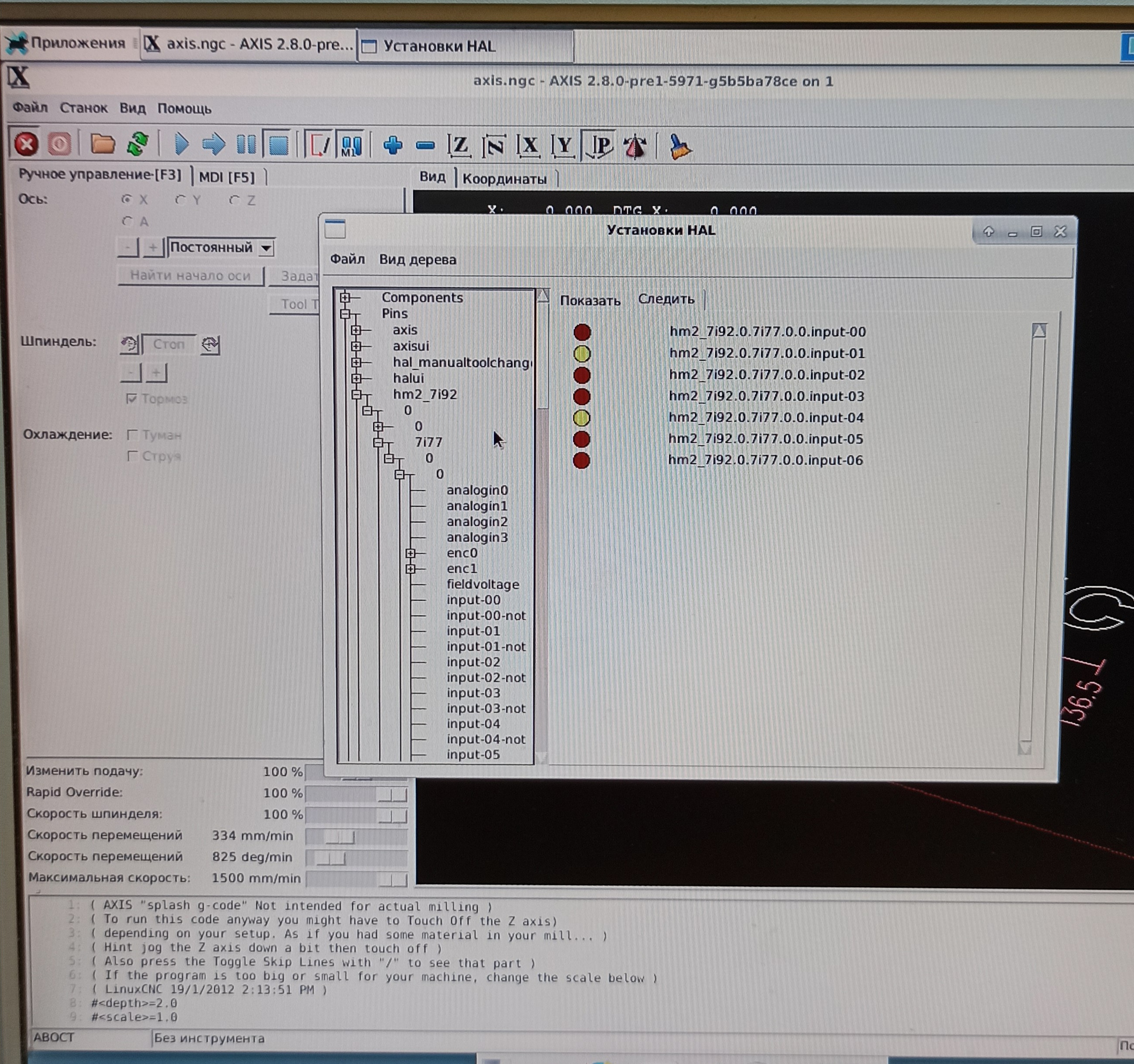Click the red E-stop toggle icon
Image resolution: width=1134 pixels, height=1064 pixels.
[26, 144]
